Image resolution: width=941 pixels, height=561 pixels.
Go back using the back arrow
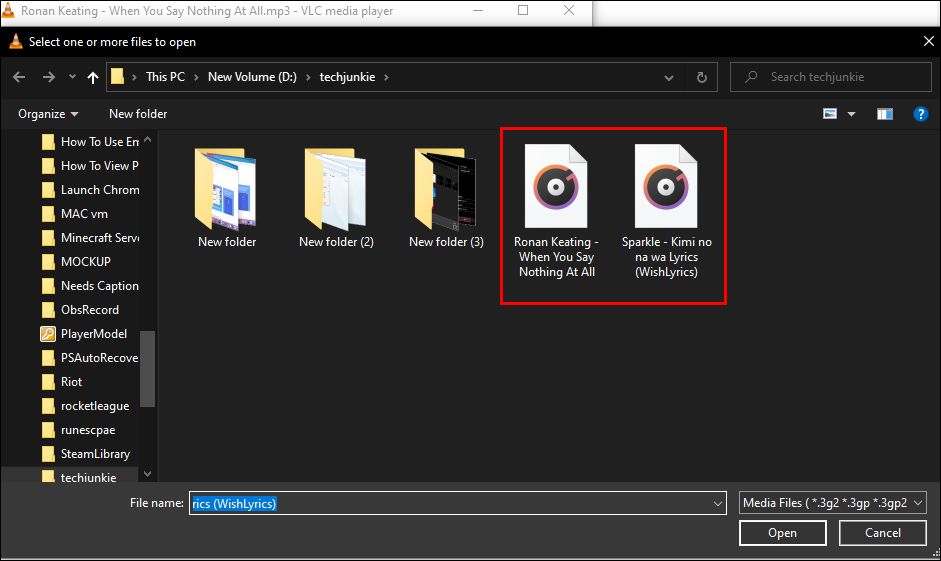[19, 77]
